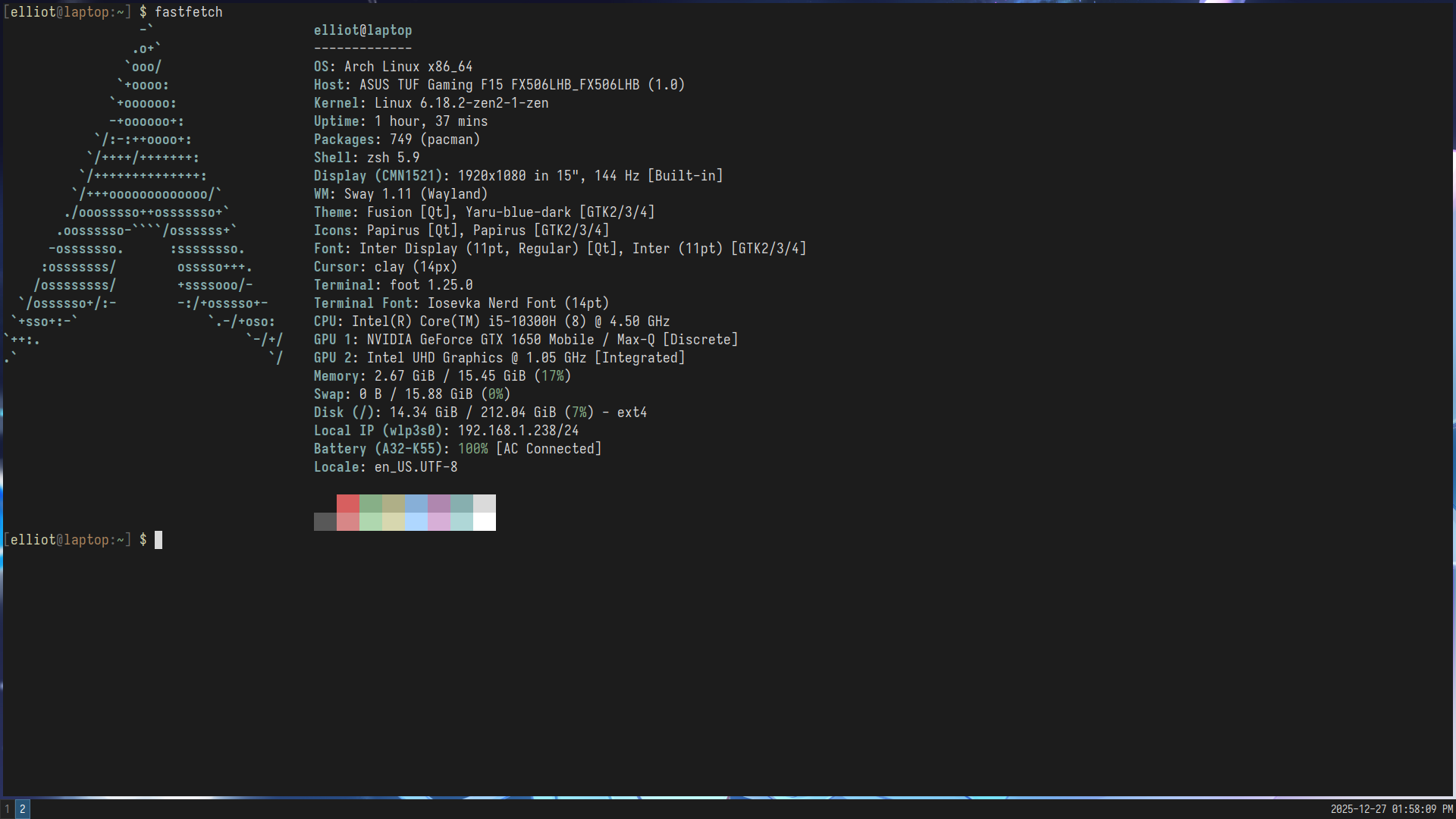Click the 'OS: Arch Linux x86_64' line
Image resolution: width=1456 pixels, height=819 pixels.
coord(394,67)
